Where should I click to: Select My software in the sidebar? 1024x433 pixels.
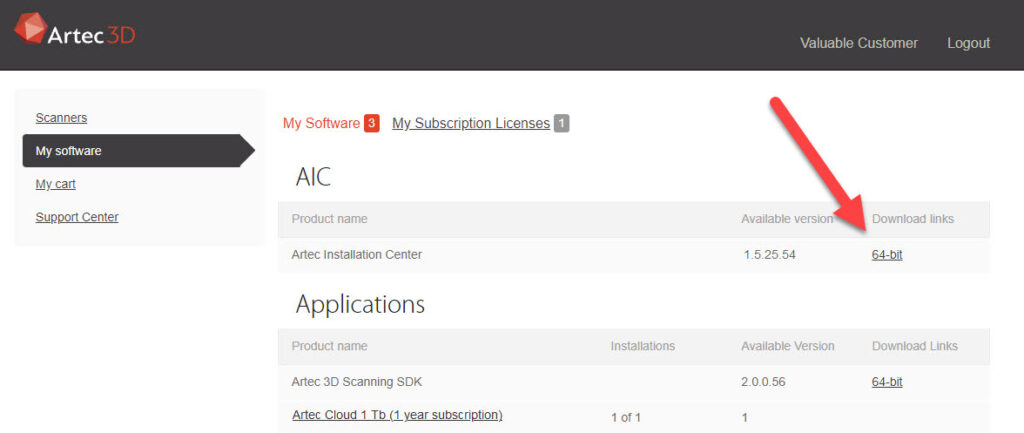[138, 151]
